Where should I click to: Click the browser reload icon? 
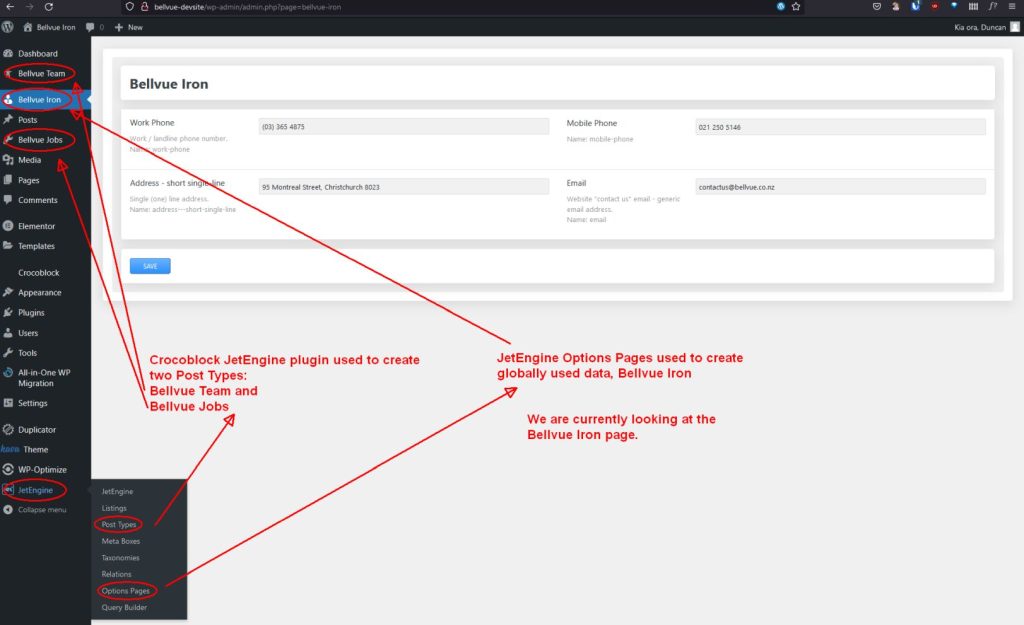[x=48, y=6]
